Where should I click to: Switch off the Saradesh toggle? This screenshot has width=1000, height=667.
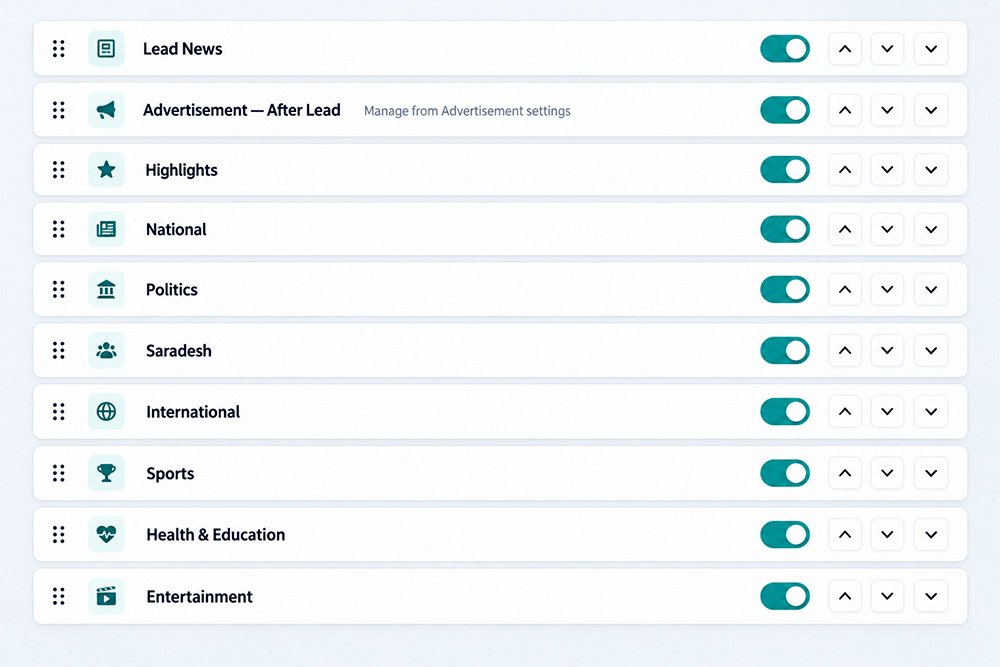[x=785, y=350]
